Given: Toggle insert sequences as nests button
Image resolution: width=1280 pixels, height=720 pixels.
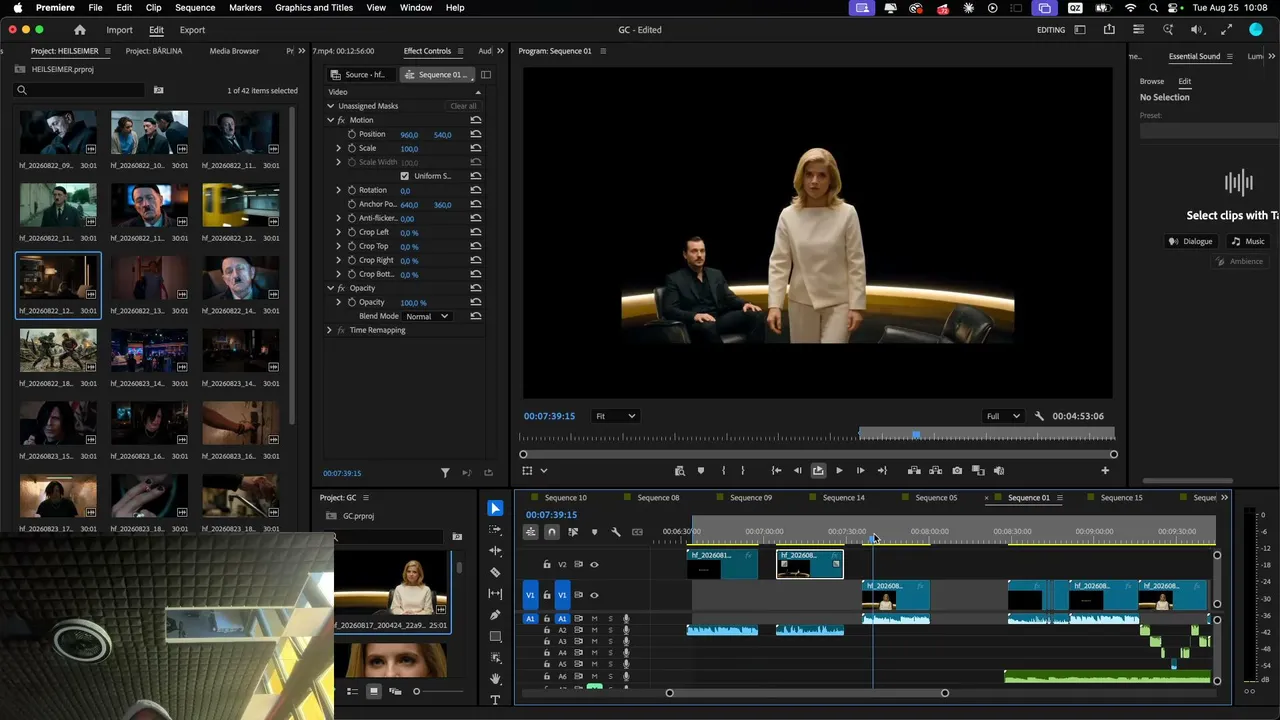Looking at the screenshot, I should (x=530, y=532).
